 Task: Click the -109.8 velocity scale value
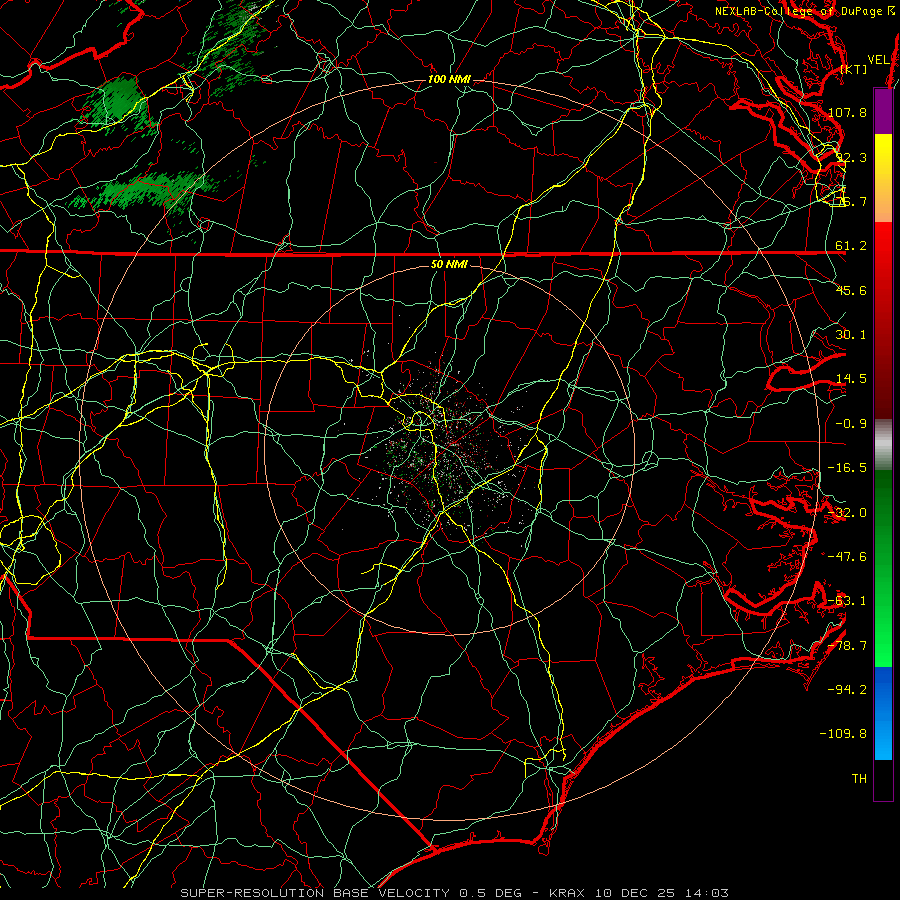(844, 734)
